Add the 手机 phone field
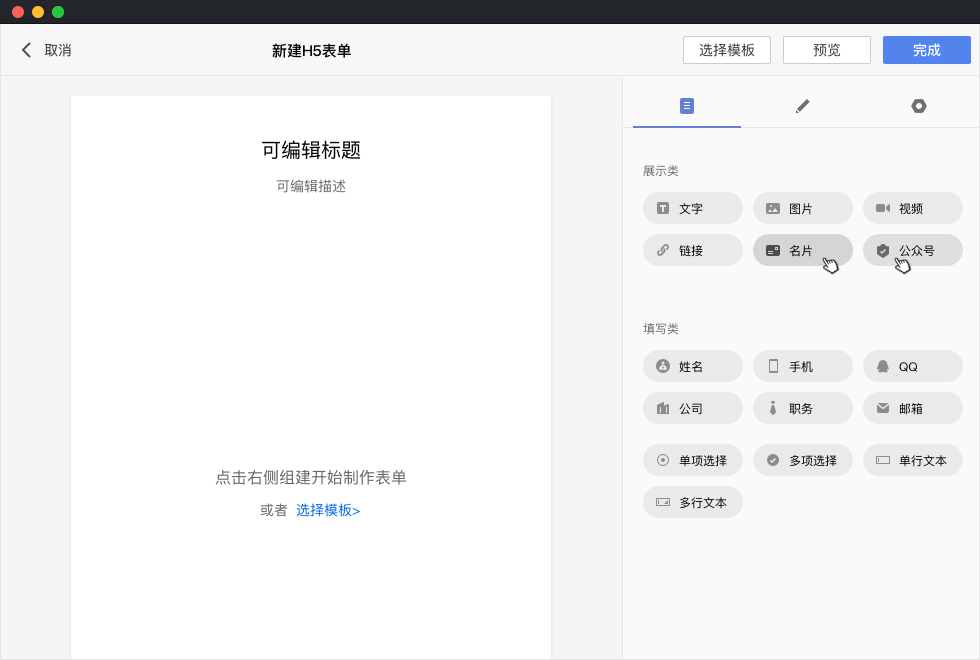 click(802, 367)
